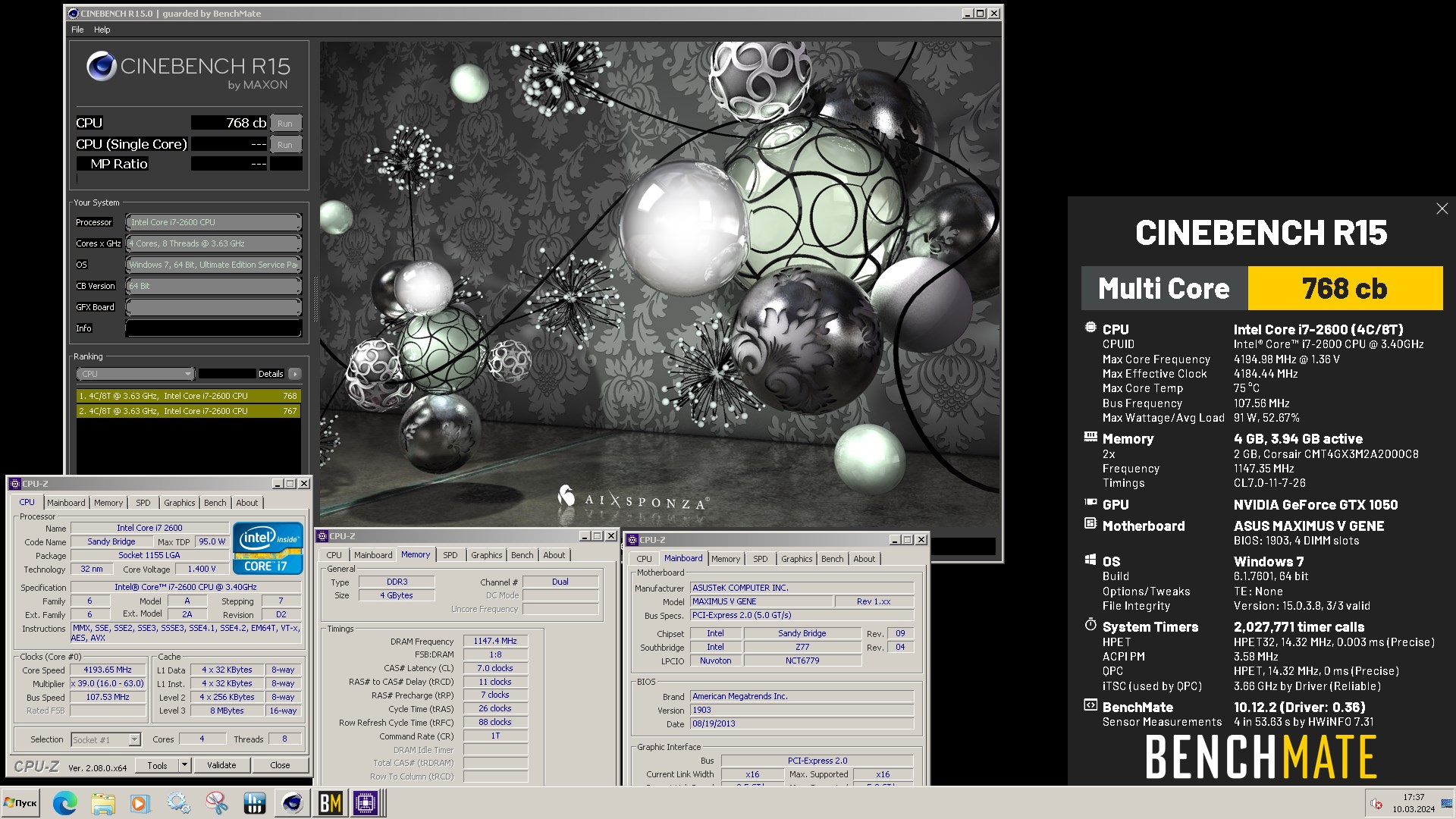Select Memory tab in CPU-Z Mainboard window

point(726,559)
